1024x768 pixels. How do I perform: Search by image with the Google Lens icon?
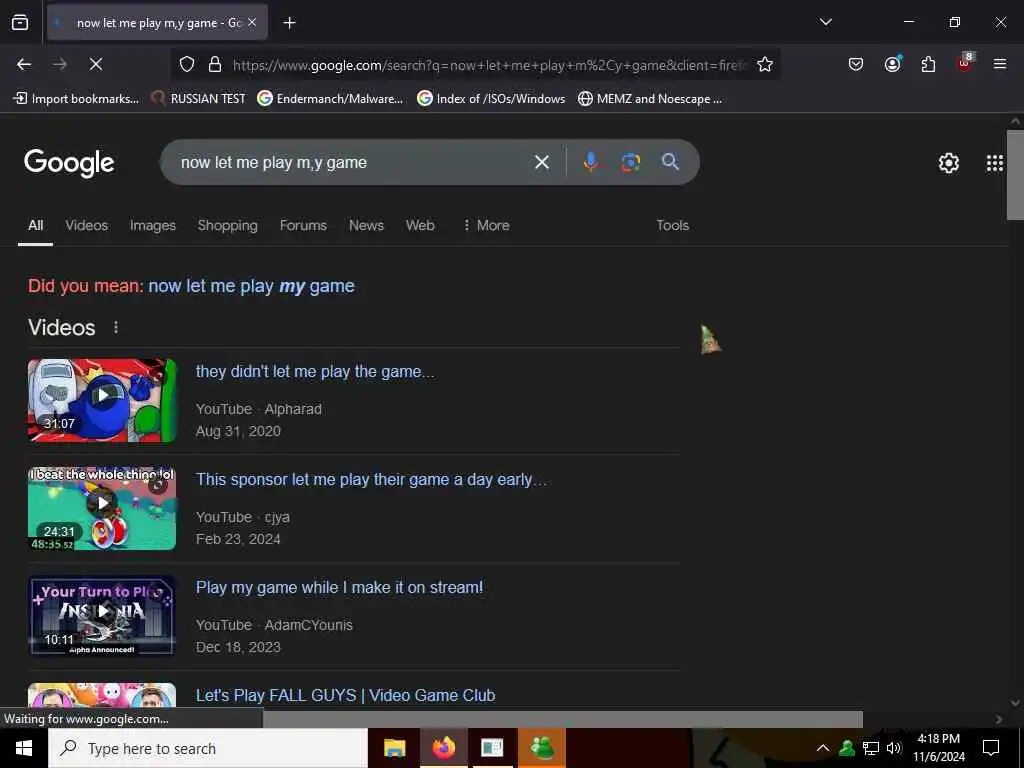(630, 162)
